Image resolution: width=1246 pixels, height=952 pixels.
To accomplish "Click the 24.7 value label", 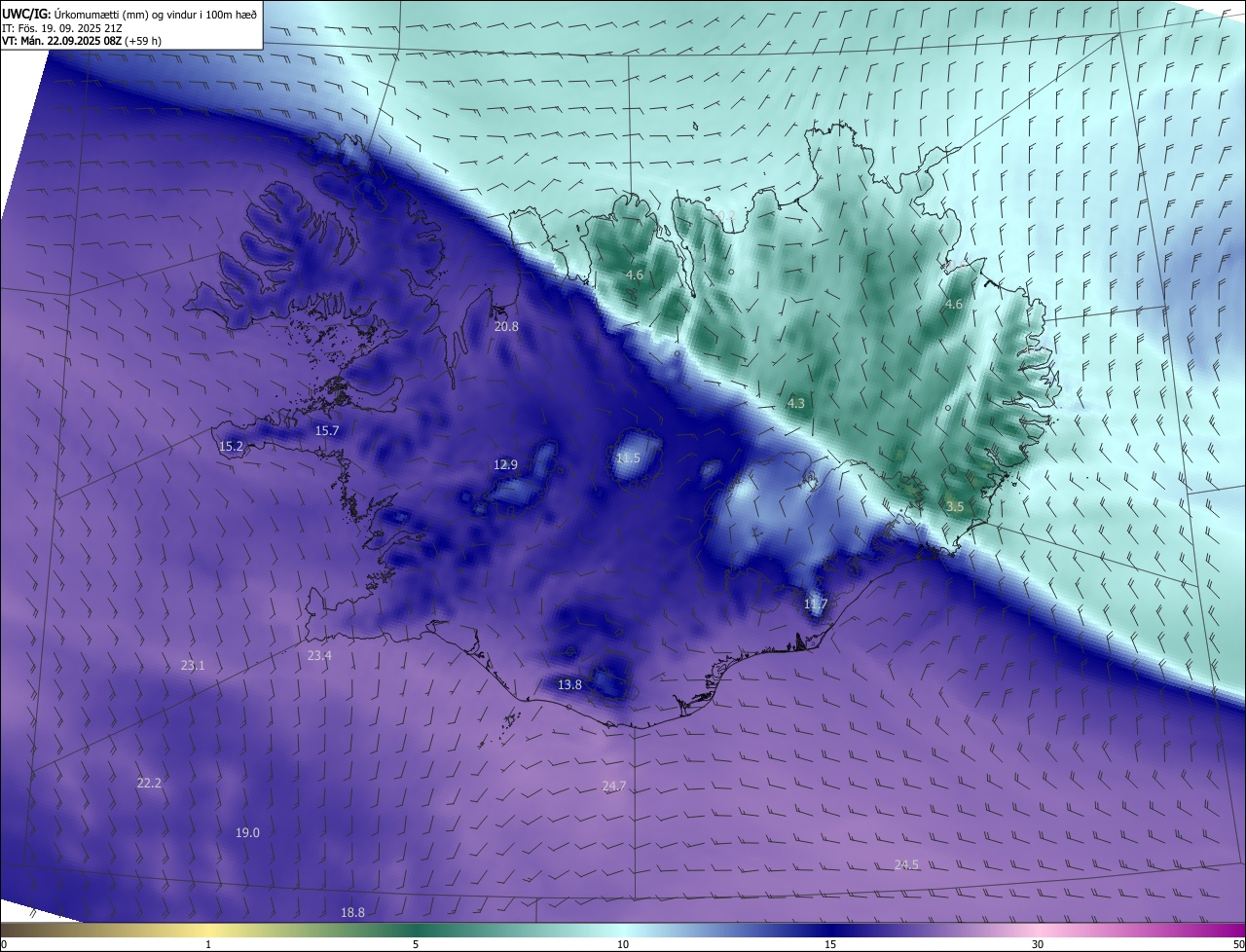I will click(614, 787).
